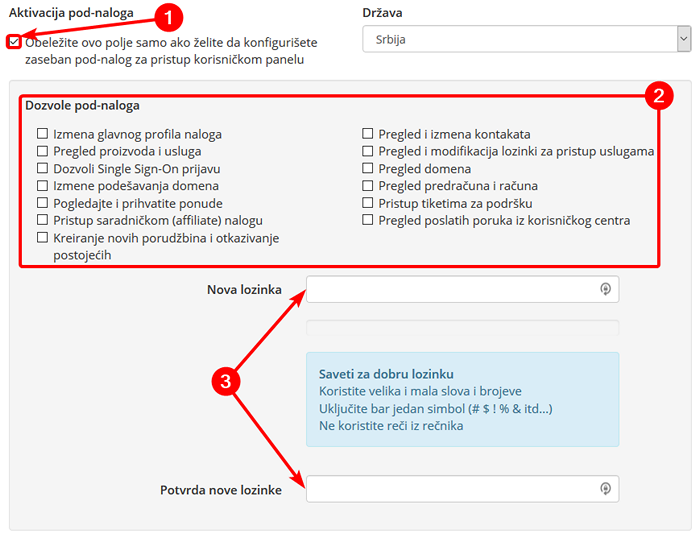Enable Kreiranje novih porudžbina i otkazivanje postojećih
This screenshot has height=538, width=700.
click(42, 237)
